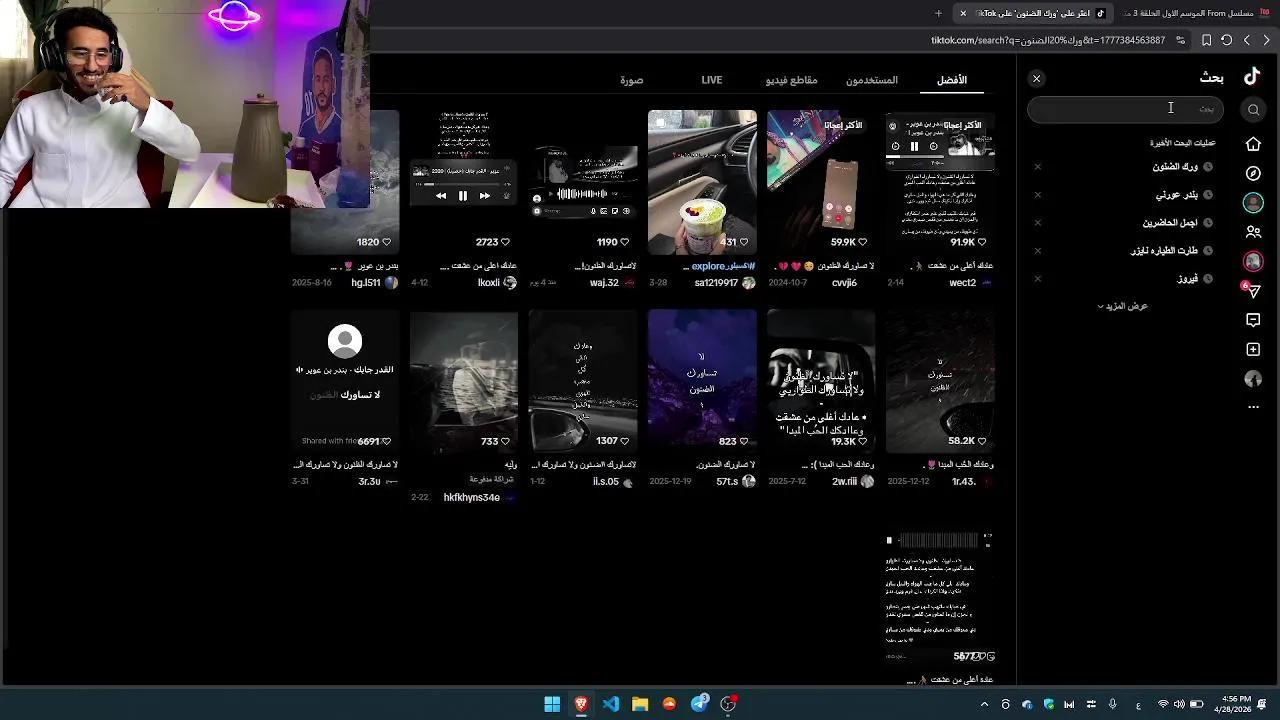Open the three-dots More menu in sidebar

[1253, 407]
